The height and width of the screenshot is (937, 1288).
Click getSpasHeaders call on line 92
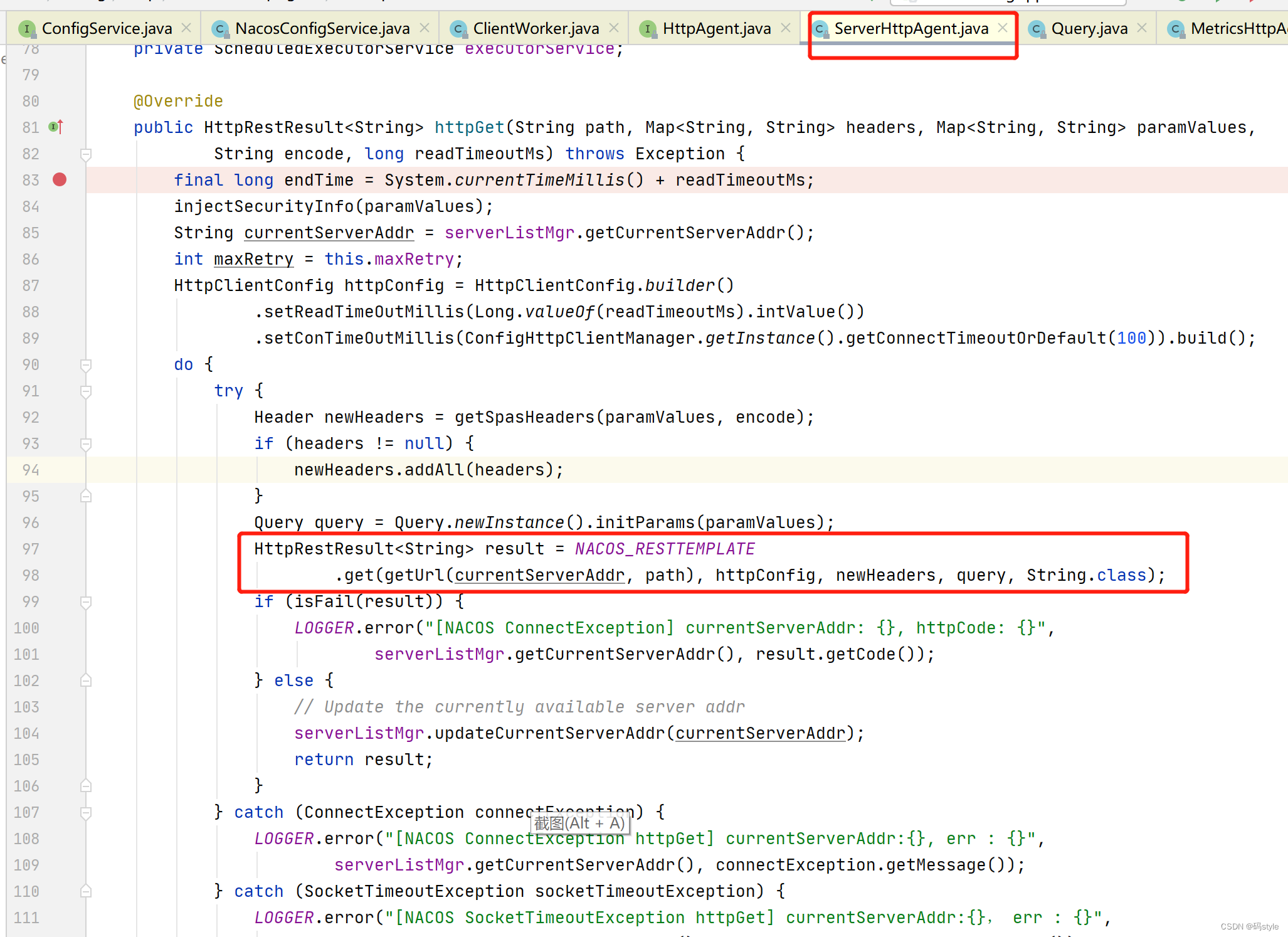coord(524,417)
